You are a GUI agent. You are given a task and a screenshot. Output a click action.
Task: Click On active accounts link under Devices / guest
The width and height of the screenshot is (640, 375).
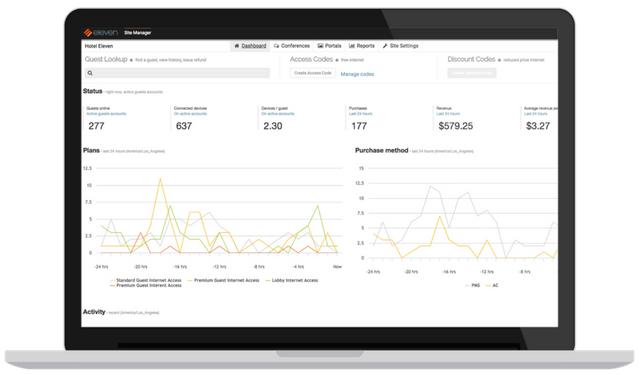(x=278, y=114)
